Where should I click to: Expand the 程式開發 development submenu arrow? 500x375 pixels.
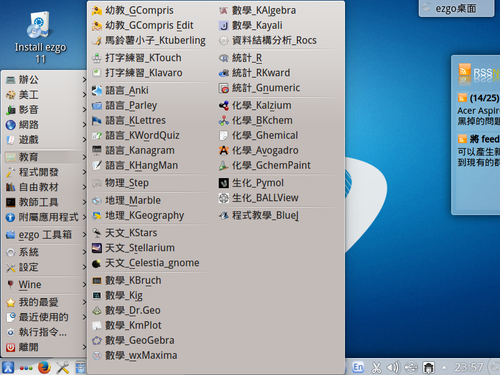pos(84,172)
